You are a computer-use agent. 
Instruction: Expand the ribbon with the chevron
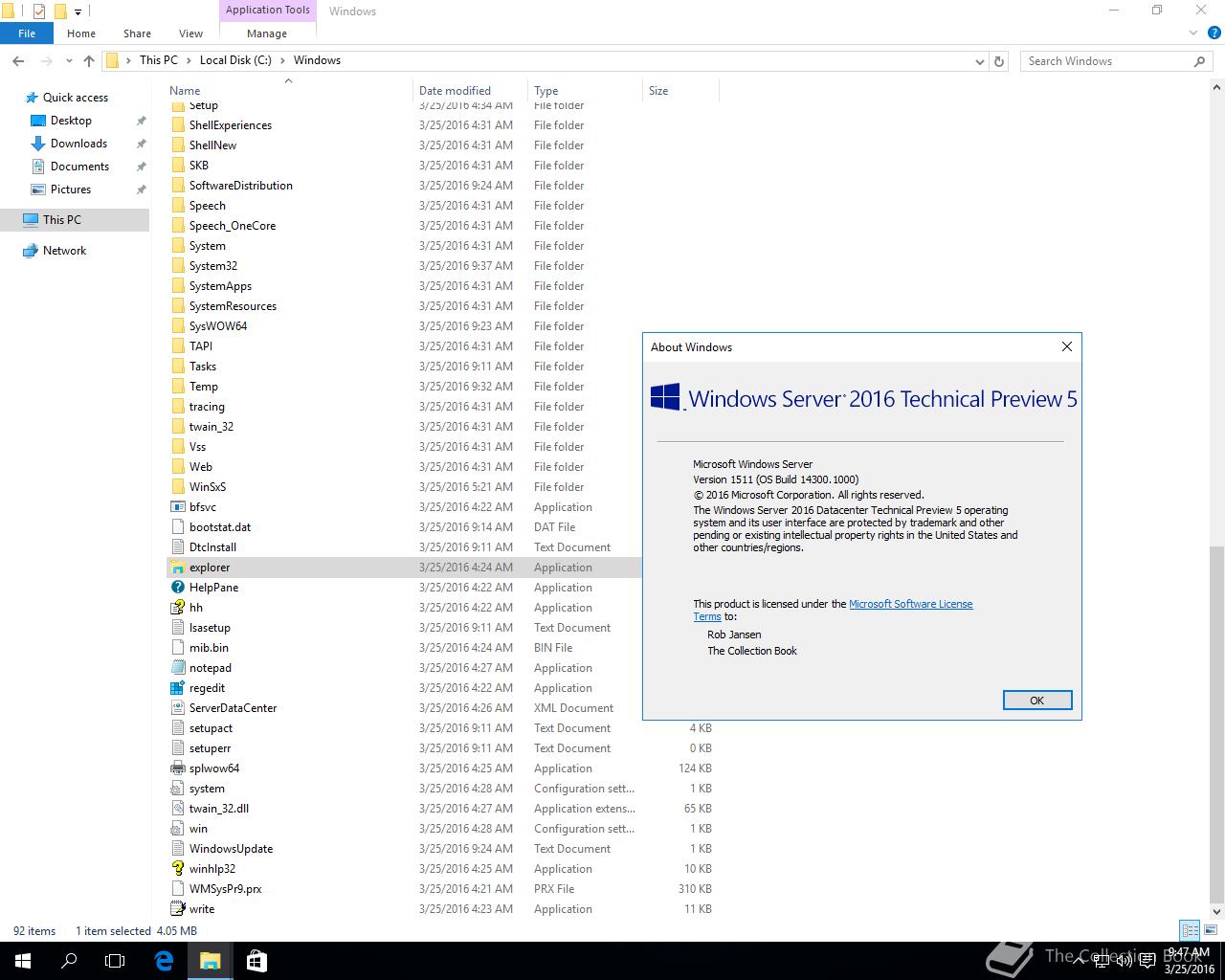pos(1192,33)
